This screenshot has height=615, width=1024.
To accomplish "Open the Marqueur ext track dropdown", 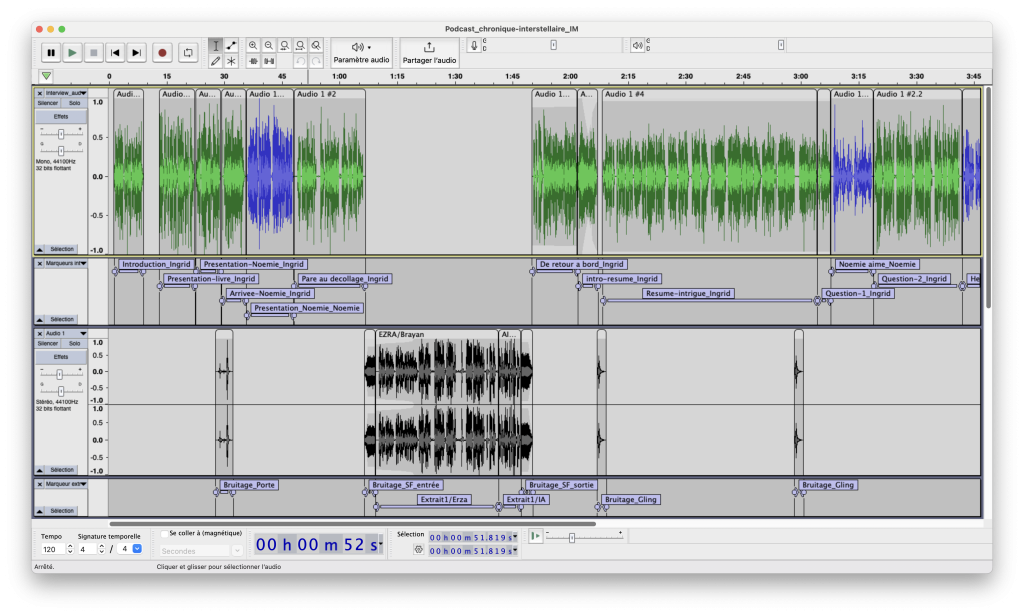I will point(65,484).
